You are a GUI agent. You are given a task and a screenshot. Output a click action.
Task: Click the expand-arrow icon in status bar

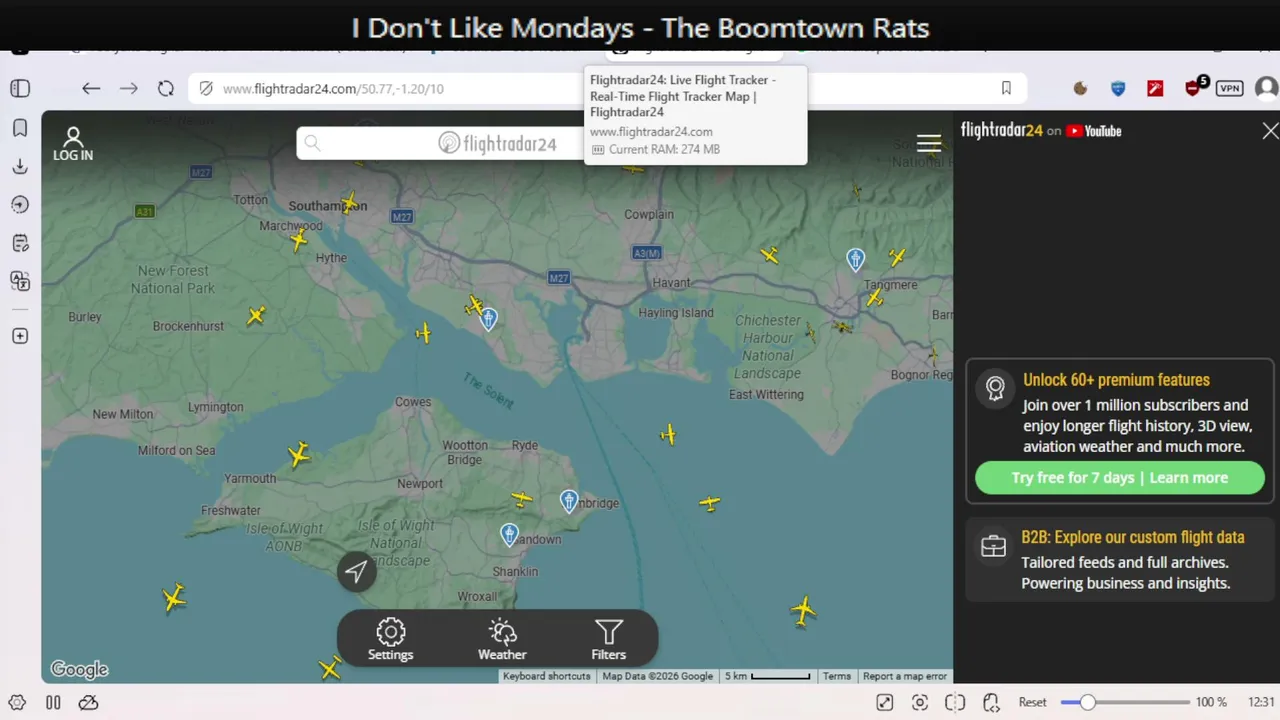point(884,702)
